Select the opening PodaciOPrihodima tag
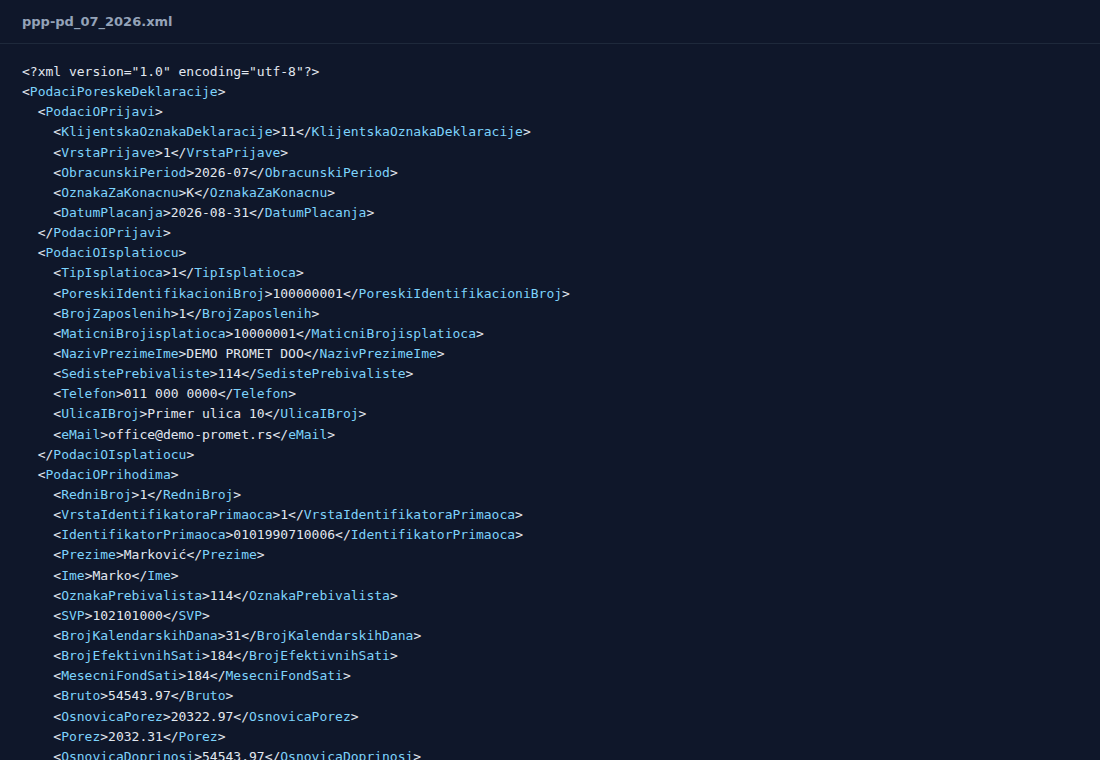Image resolution: width=1100 pixels, height=760 pixels. coord(108,475)
